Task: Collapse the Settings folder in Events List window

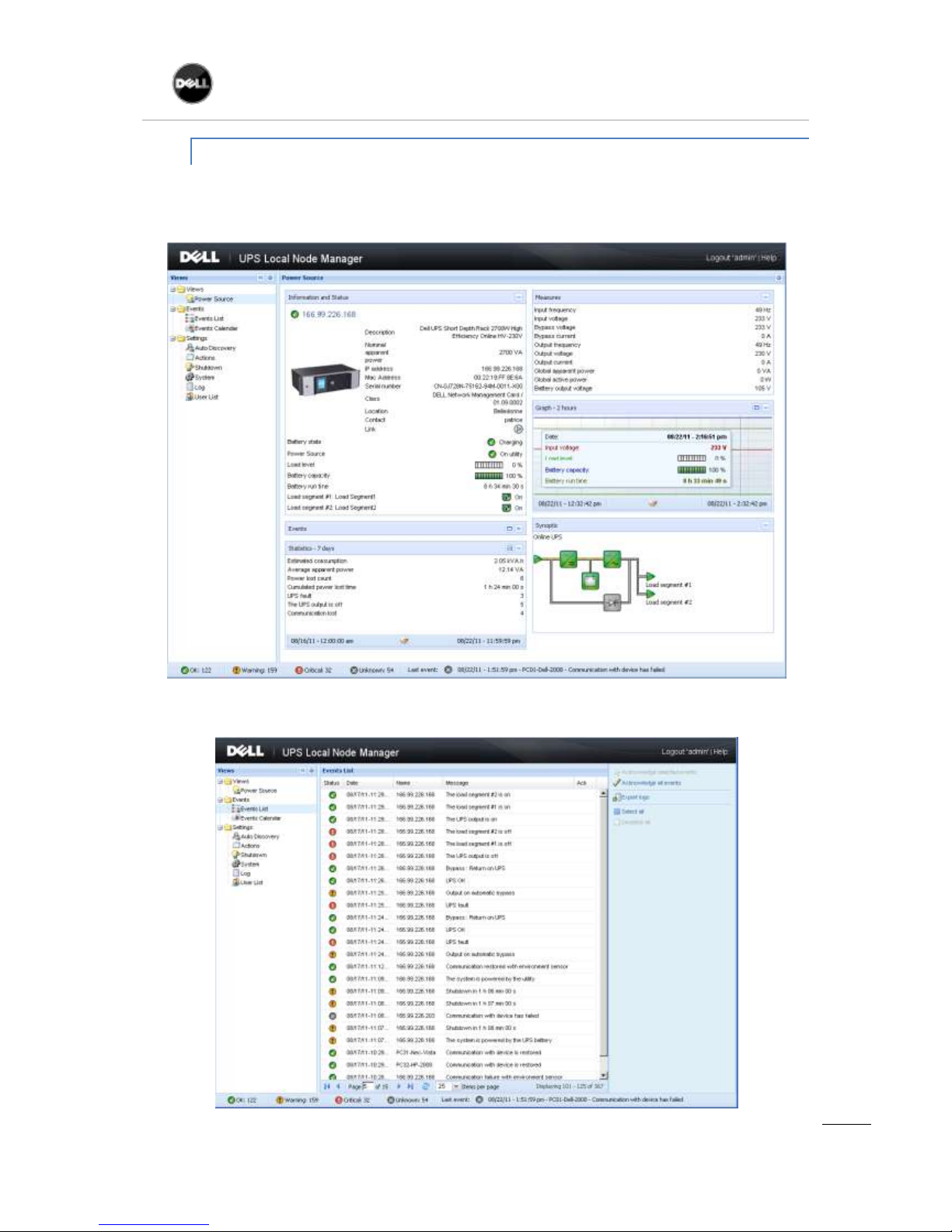Action: coord(221,827)
